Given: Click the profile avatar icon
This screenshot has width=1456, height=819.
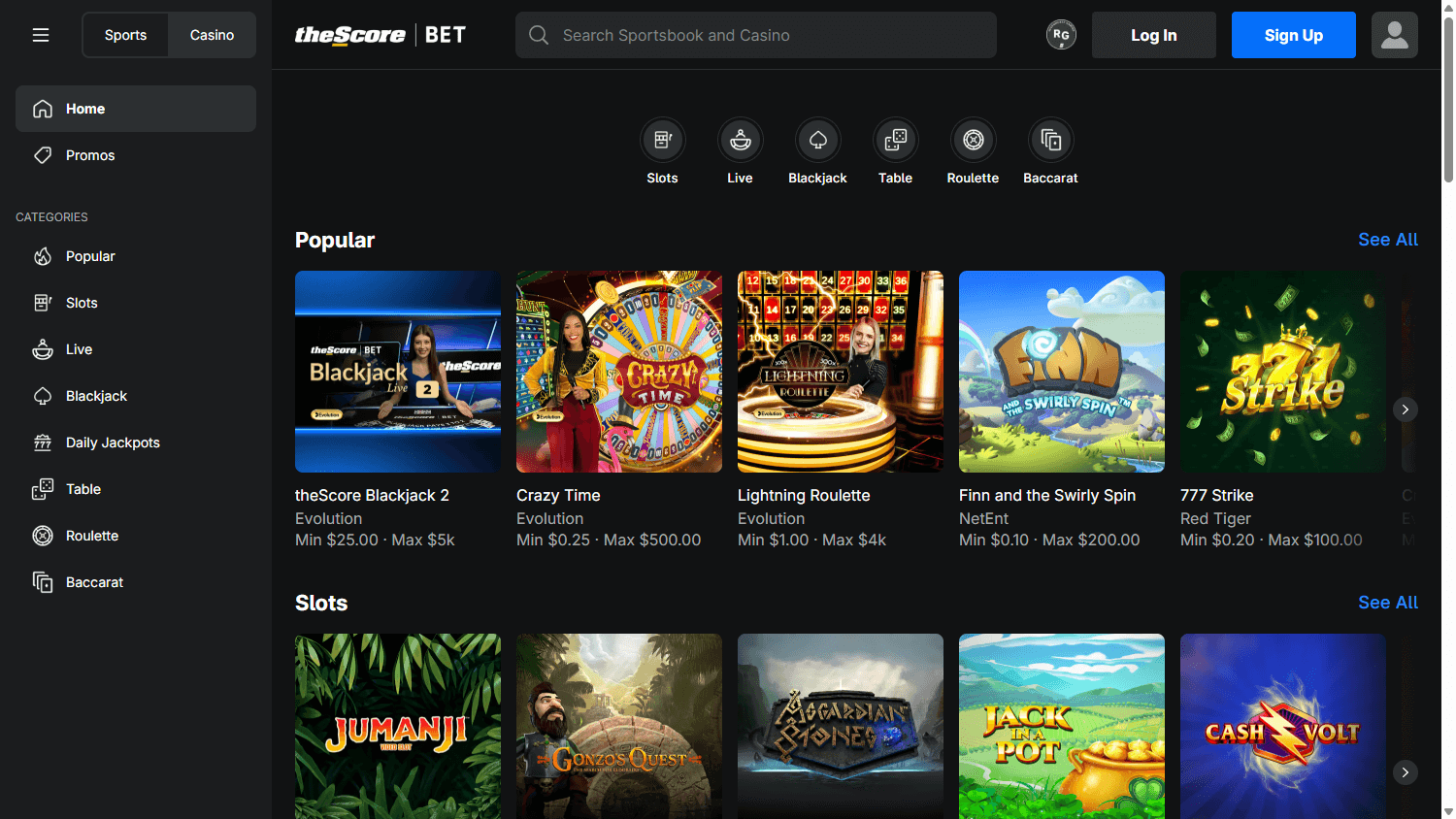Looking at the screenshot, I should coord(1395,34).
